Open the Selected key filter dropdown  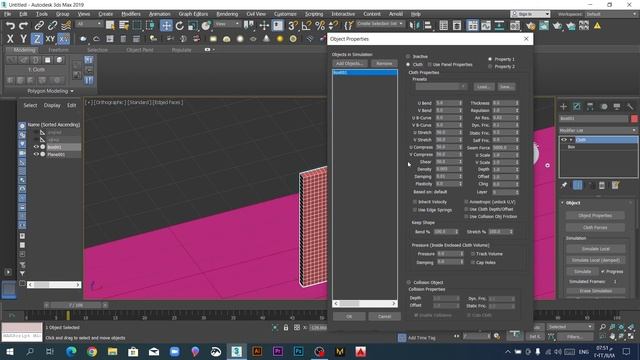570,327
